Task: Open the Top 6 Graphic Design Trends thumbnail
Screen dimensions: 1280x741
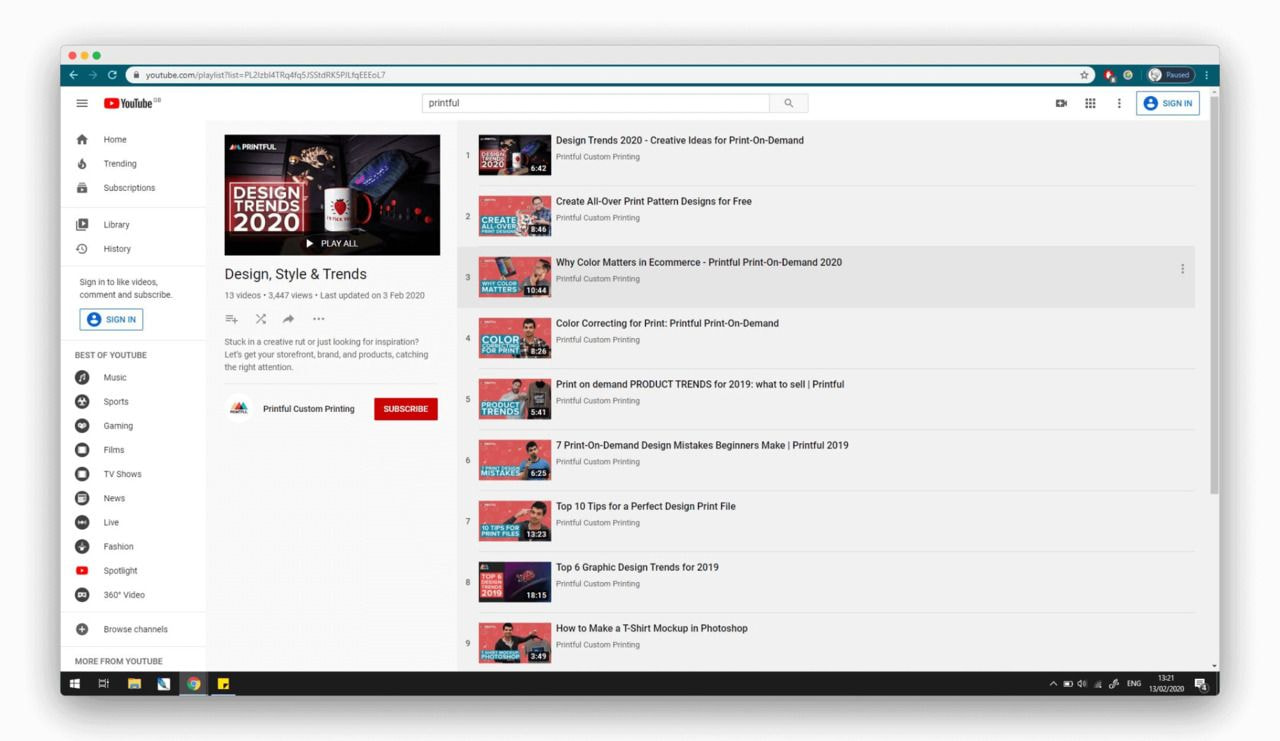Action: click(x=514, y=582)
